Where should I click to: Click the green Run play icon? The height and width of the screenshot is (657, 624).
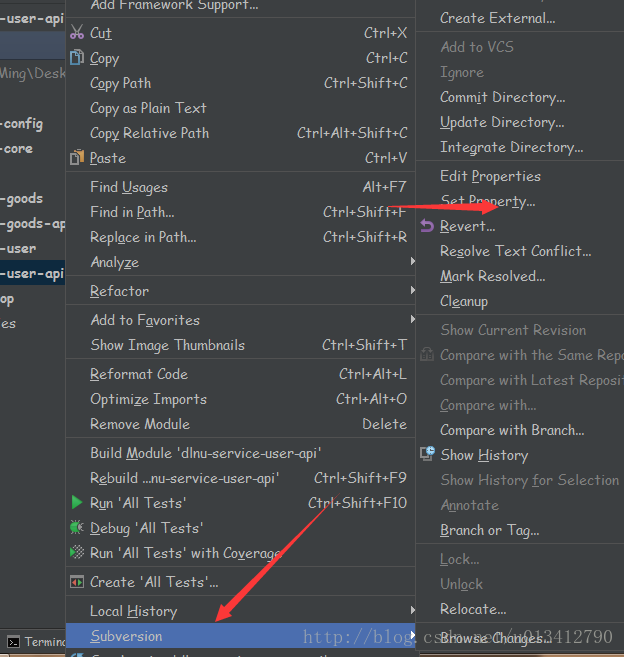[x=77, y=502]
